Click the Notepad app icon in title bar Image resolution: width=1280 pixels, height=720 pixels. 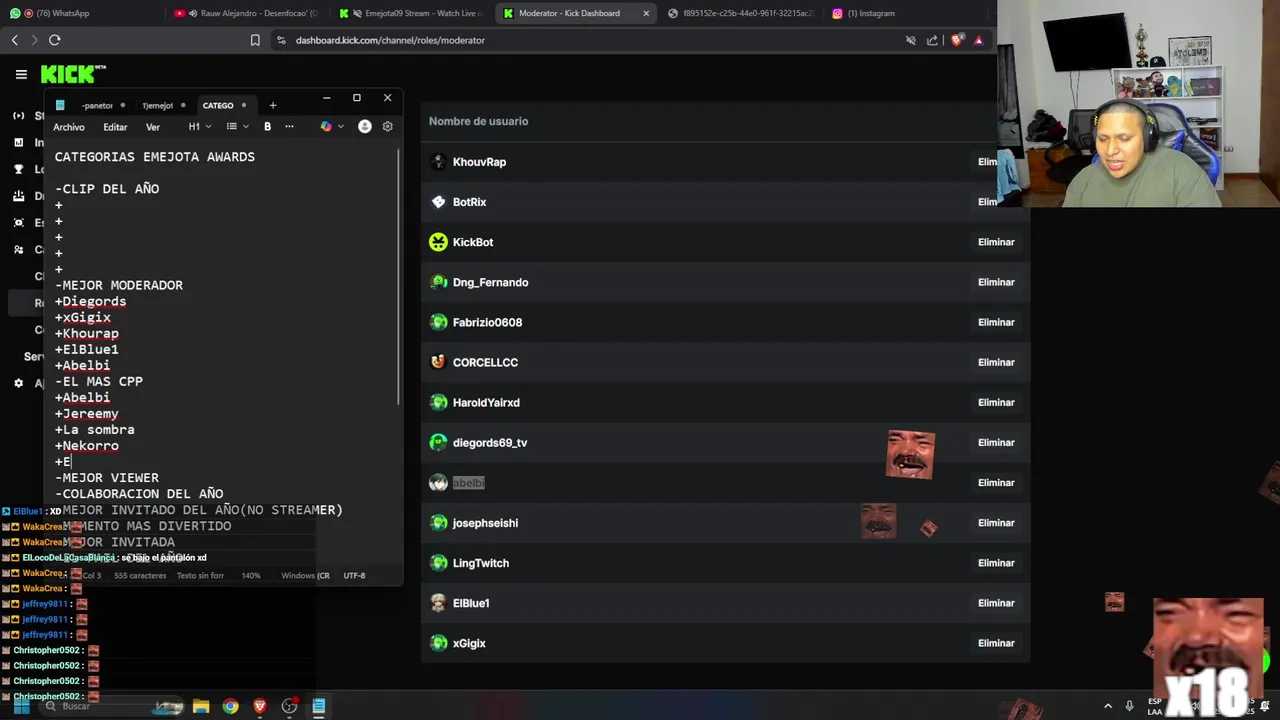pos(60,105)
